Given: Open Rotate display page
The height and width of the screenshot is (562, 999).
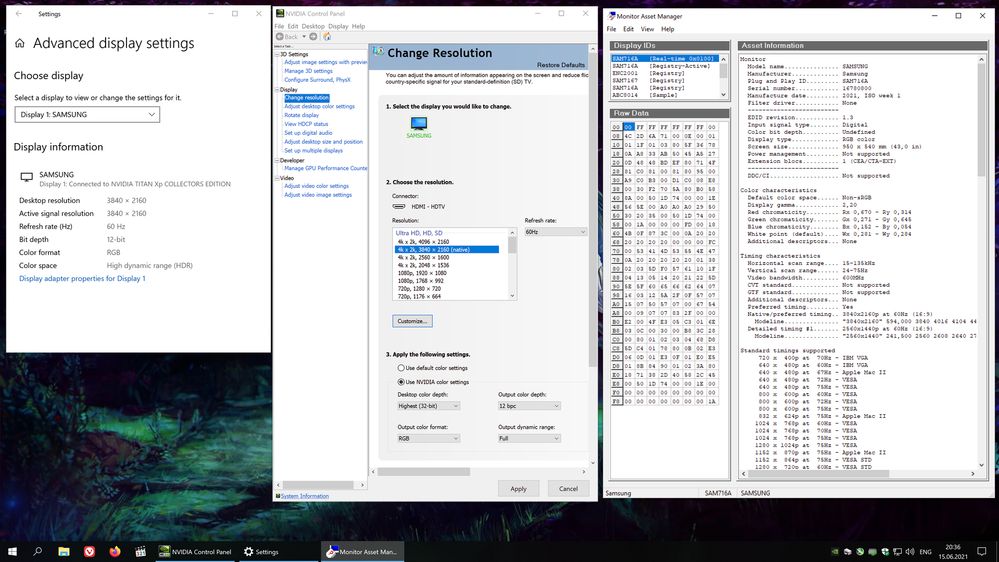Looking at the screenshot, I should tap(301, 115).
